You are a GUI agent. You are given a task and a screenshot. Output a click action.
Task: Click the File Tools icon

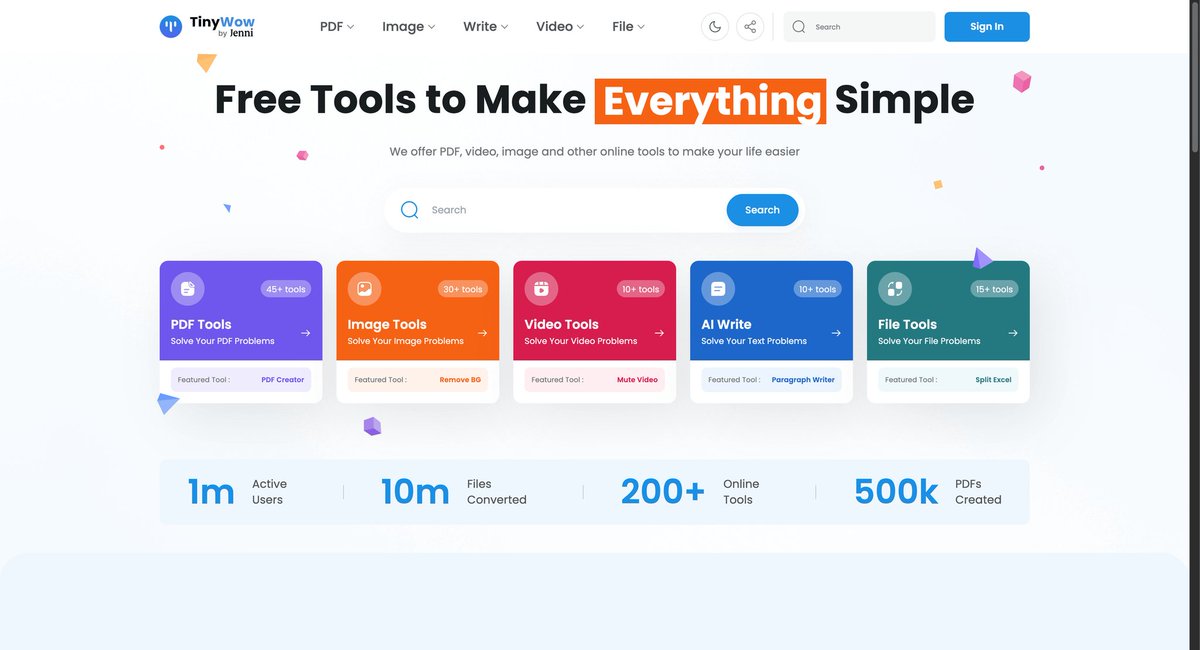tap(894, 289)
